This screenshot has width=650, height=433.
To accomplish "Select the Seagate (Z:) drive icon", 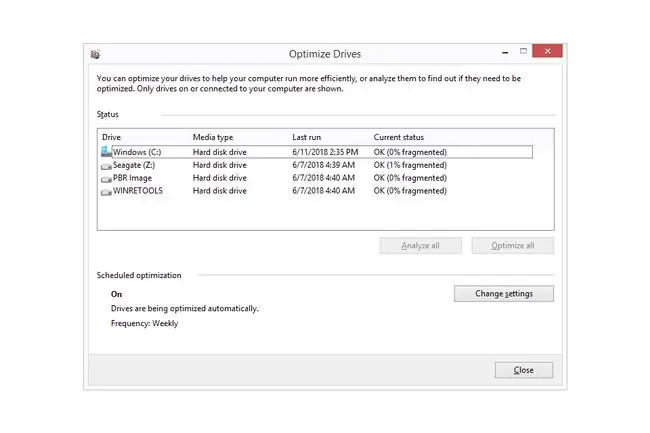I will [x=106, y=166].
